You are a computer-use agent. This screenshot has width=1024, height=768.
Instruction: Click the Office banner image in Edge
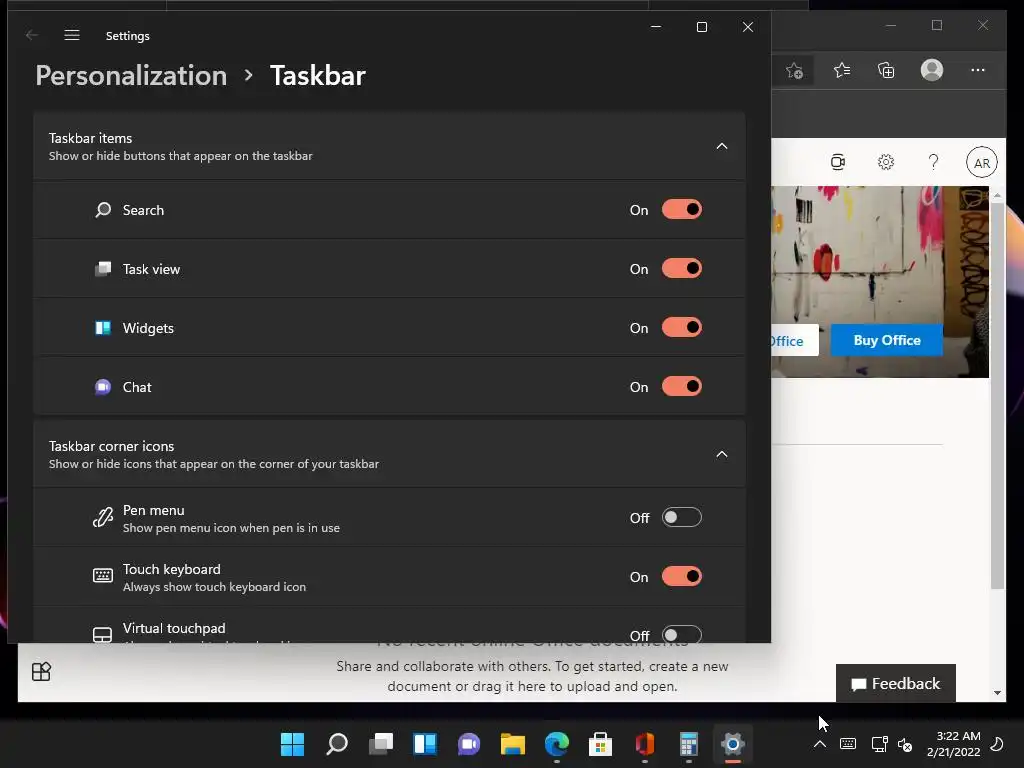click(880, 282)
